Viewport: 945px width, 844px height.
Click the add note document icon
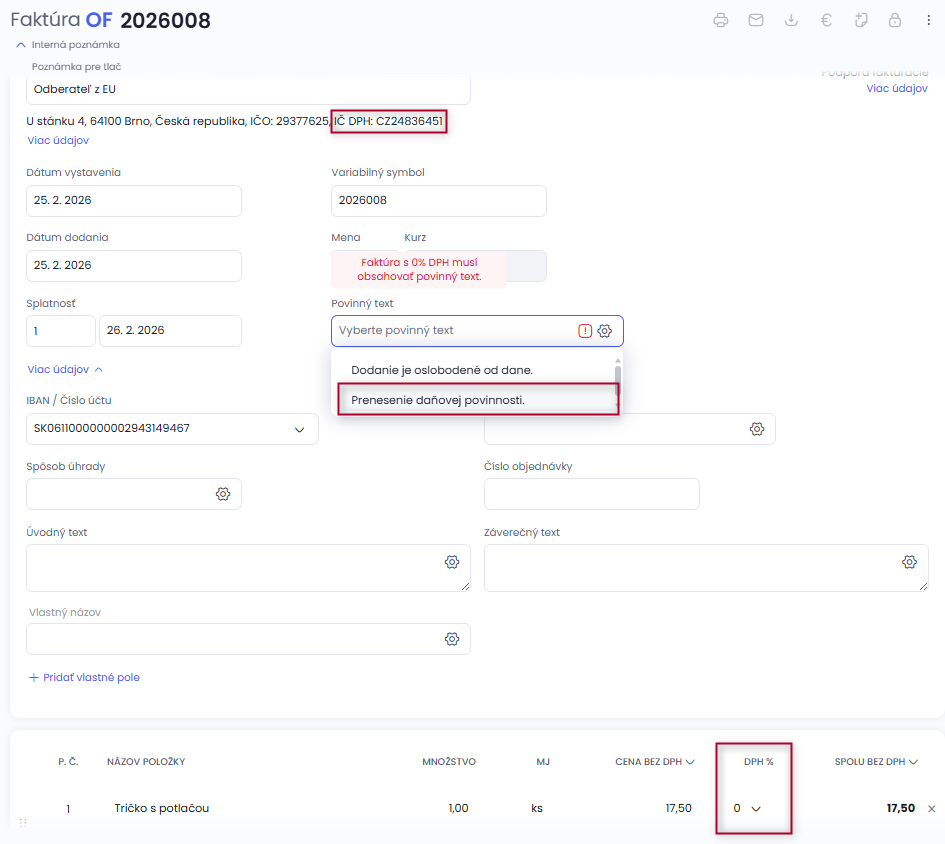[x=861, y=20]
